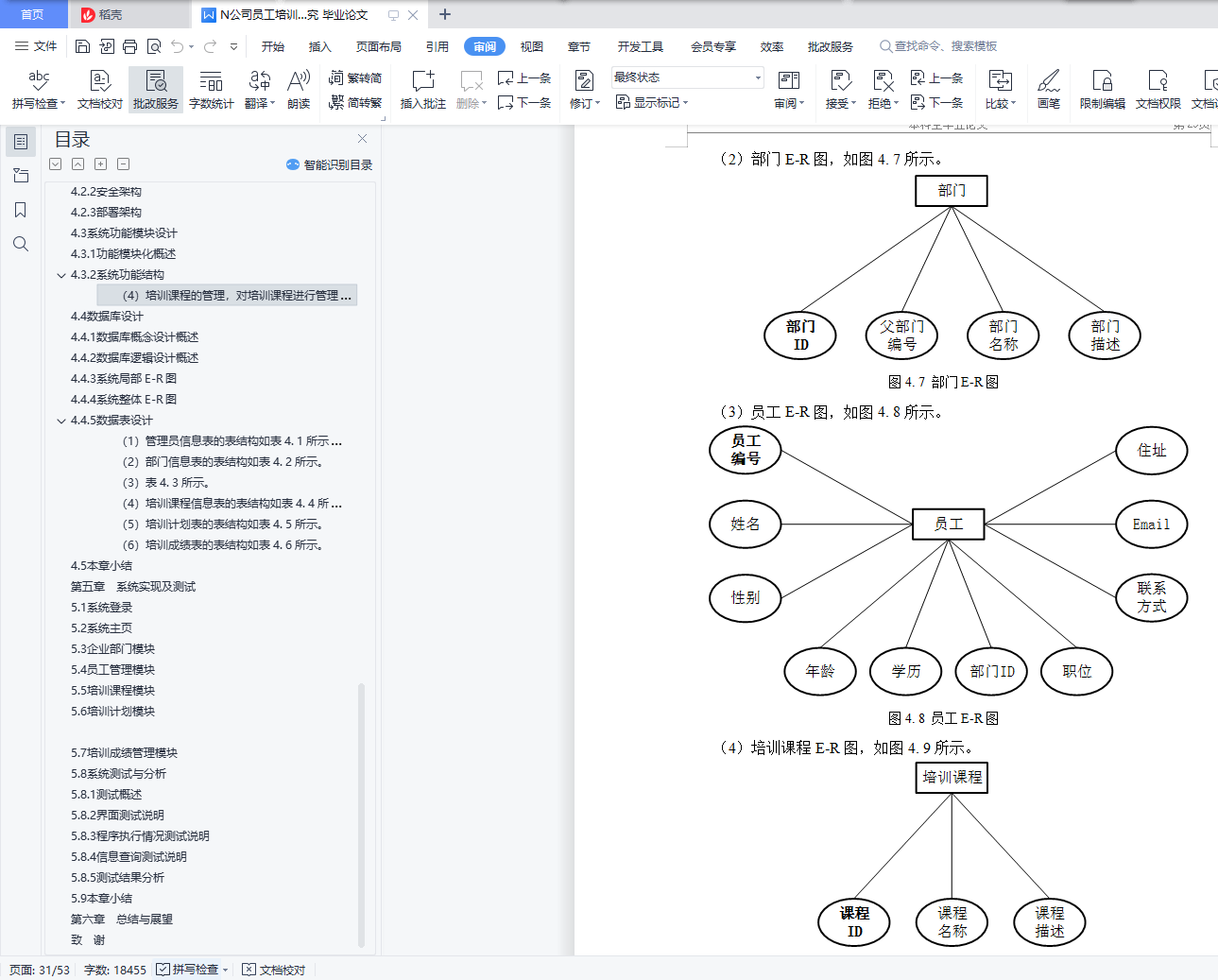Switch to the 首页 window tab

33,14
